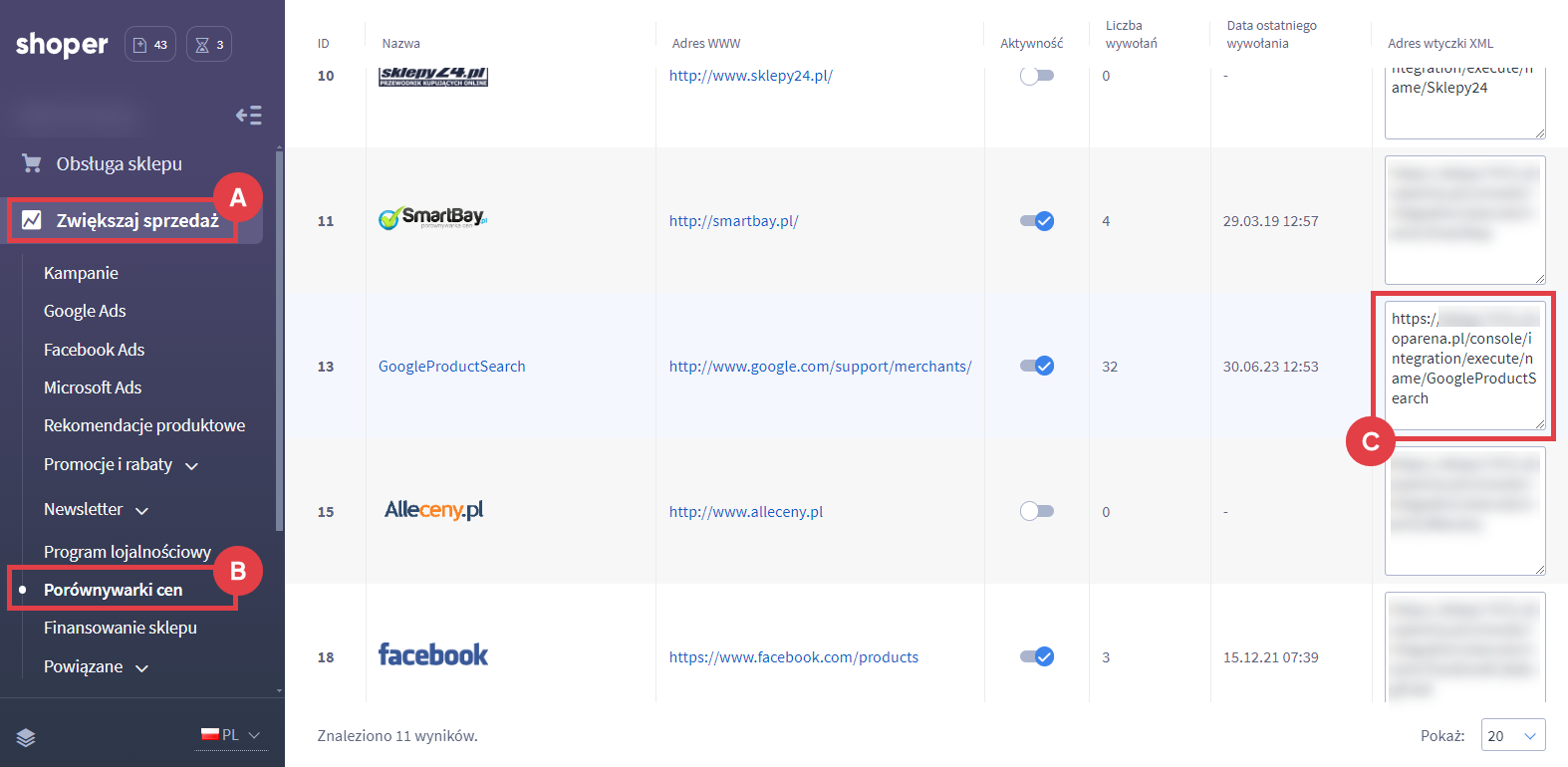
Task: Select the XML plugin URL field for GoogleProductSearch
Action: click(1463, 366)
